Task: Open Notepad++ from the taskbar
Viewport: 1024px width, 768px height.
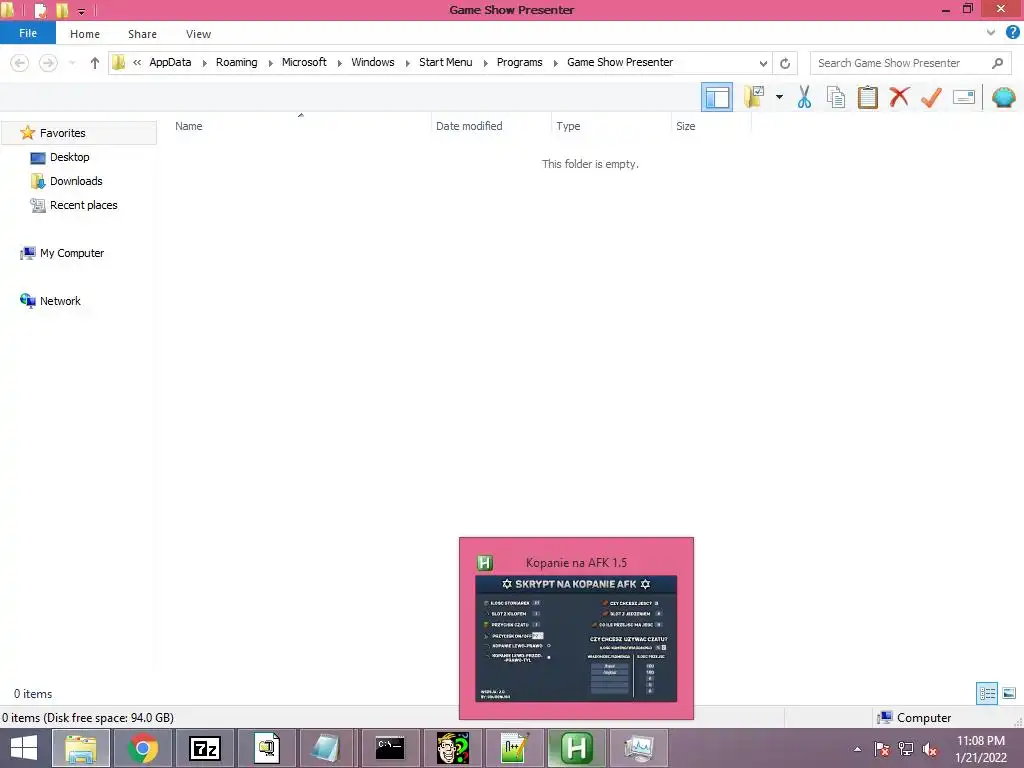Action: coord(514,748)
